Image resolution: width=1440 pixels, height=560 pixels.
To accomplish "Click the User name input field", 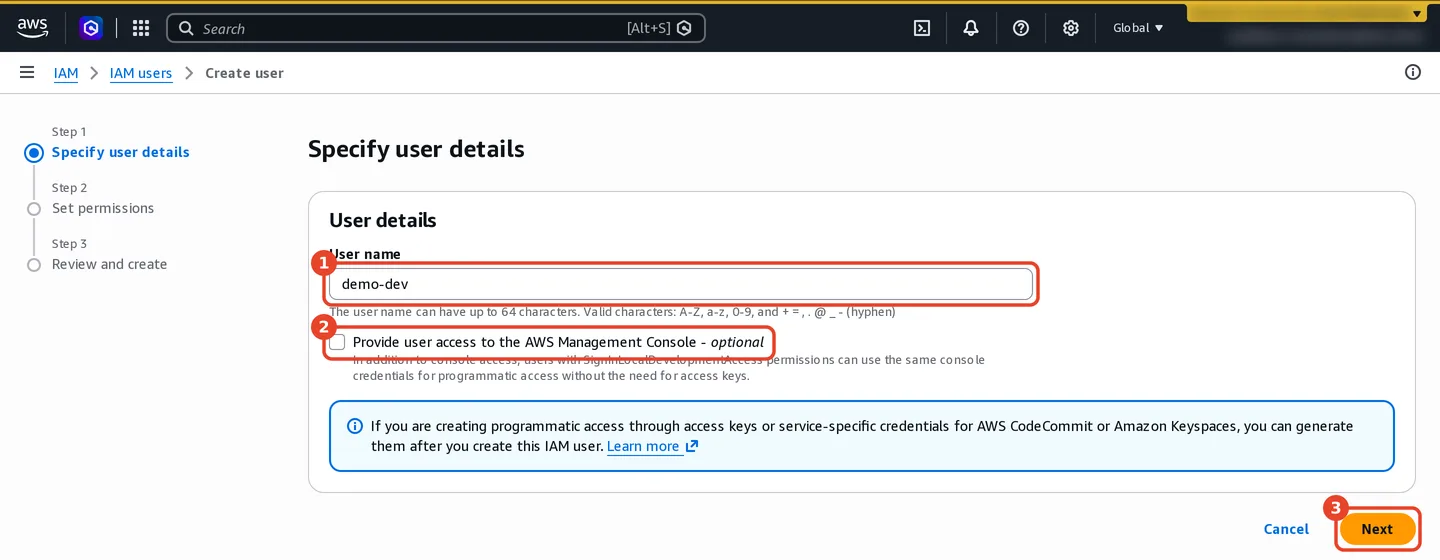I will (x=682, y=284).
